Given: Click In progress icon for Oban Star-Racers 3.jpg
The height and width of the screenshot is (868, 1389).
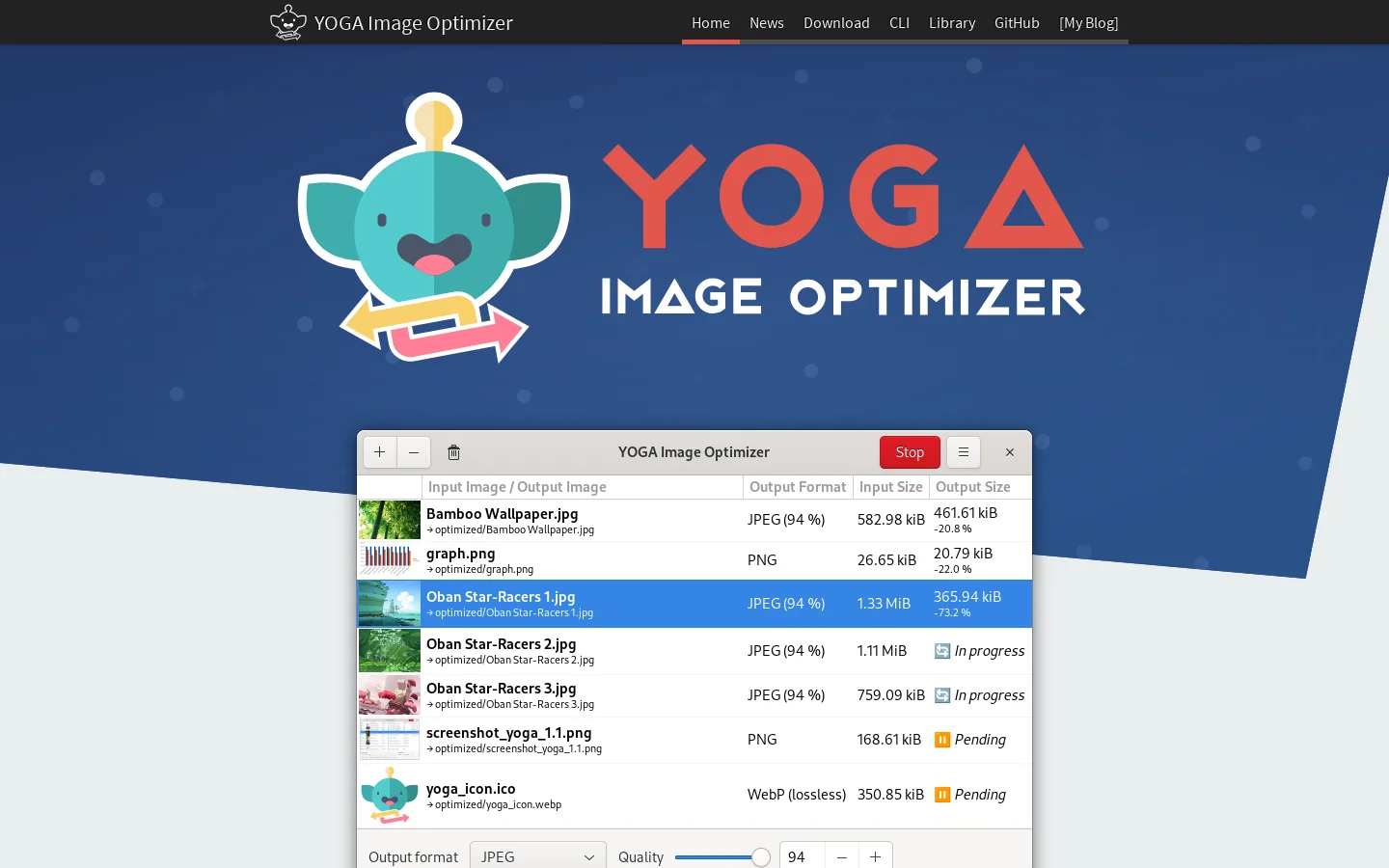Looking at the screenshot, I should [942, 695].
